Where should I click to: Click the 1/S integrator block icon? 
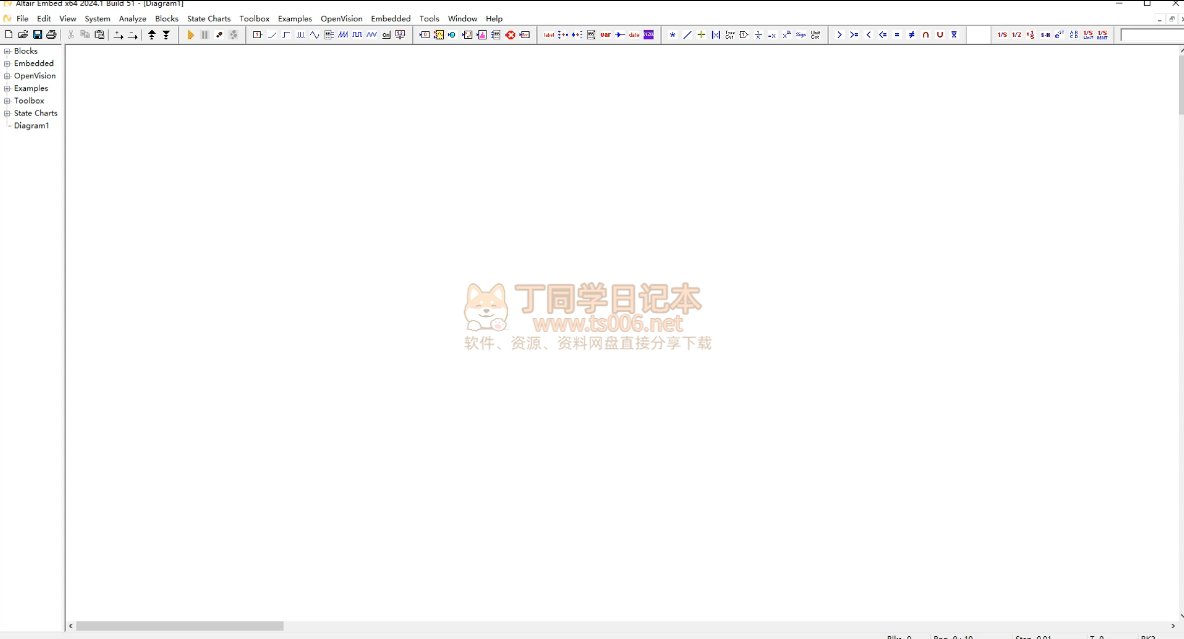(1002, 35)
